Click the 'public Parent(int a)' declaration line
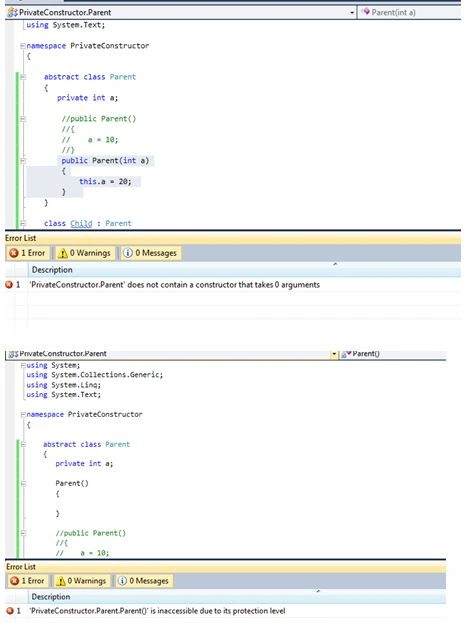Viewport: 464px width, 623px height. coord(105,161)
